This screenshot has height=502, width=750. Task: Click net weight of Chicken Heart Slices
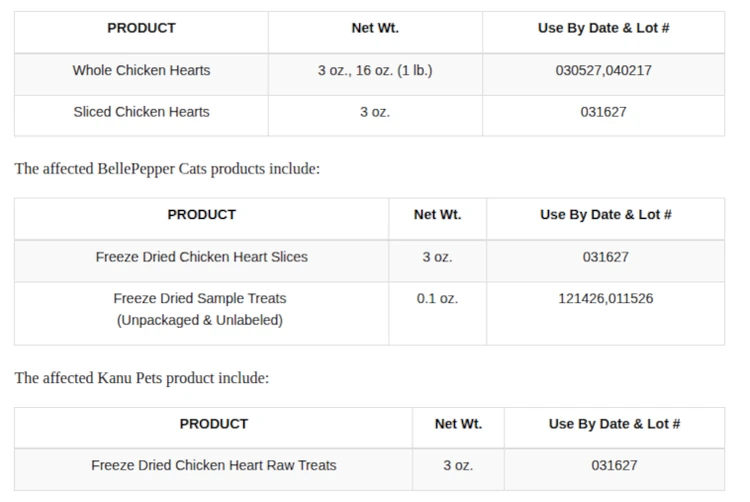437,257
